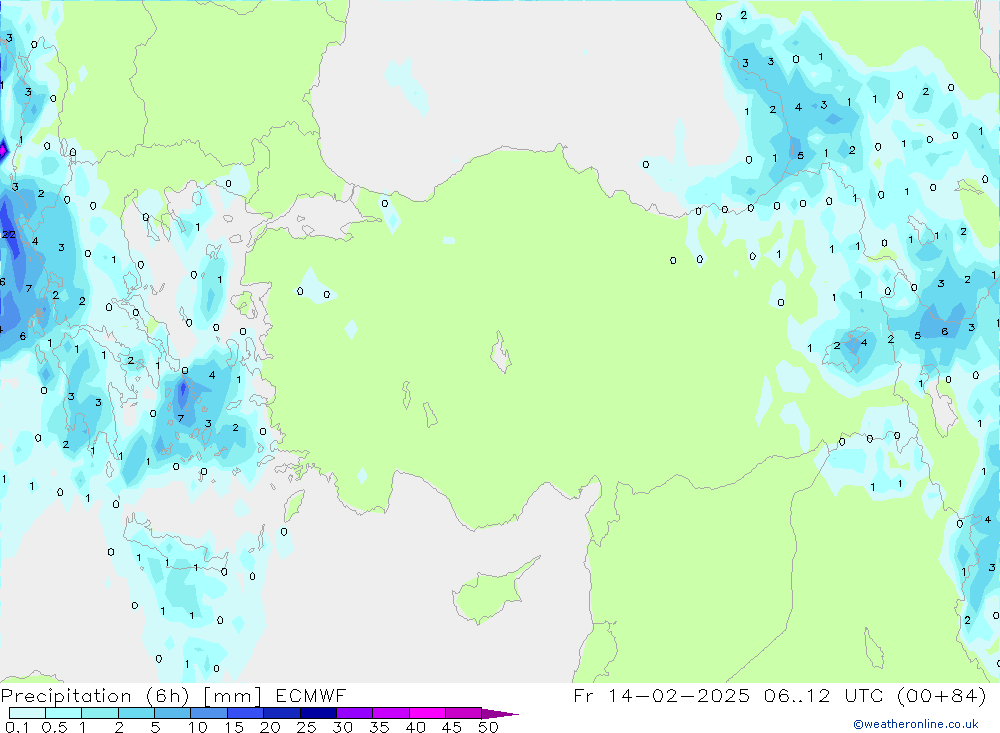Click the '45' legend scale label
Viewport: 1000px width, 733px height.
coord(452,727)
